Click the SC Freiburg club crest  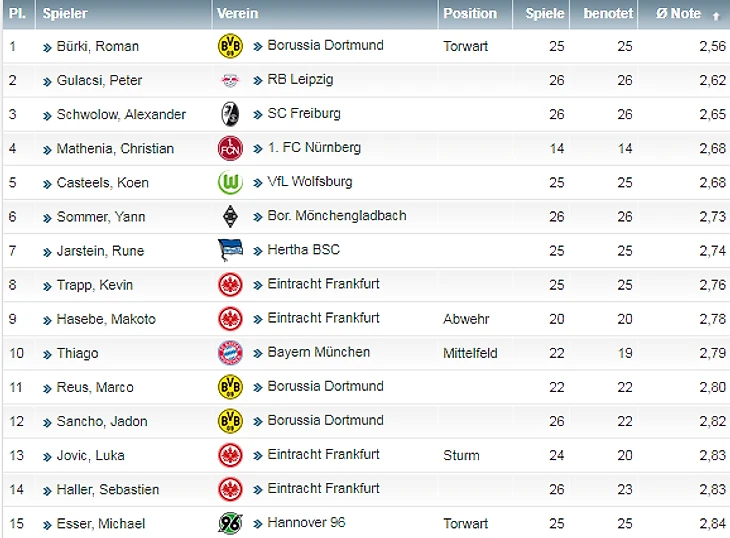pos(230,114)
